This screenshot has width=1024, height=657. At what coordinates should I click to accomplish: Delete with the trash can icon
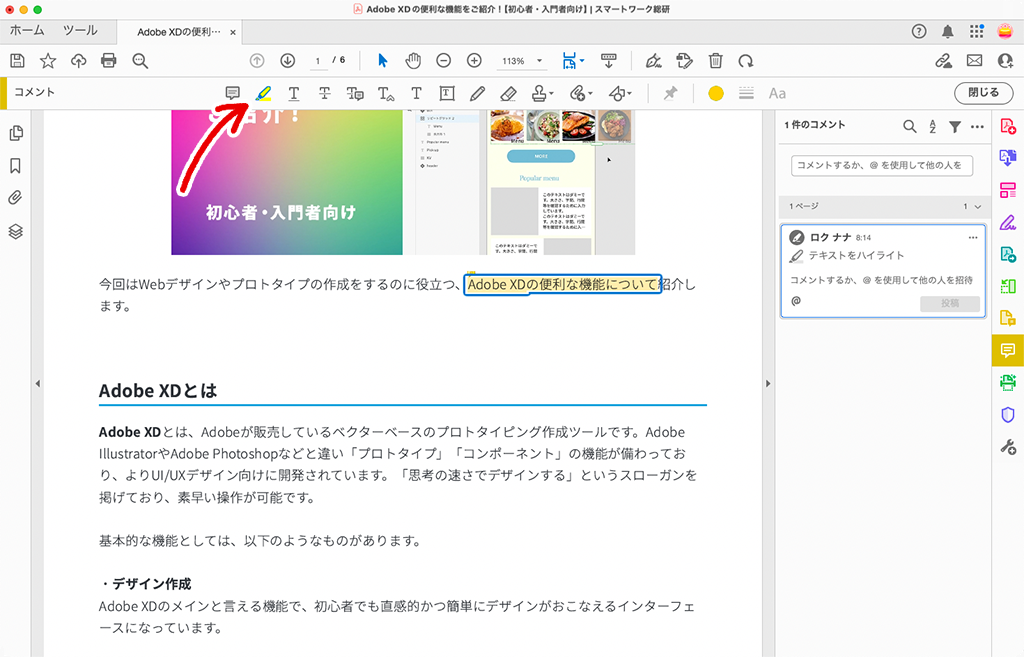click(715, 61)
